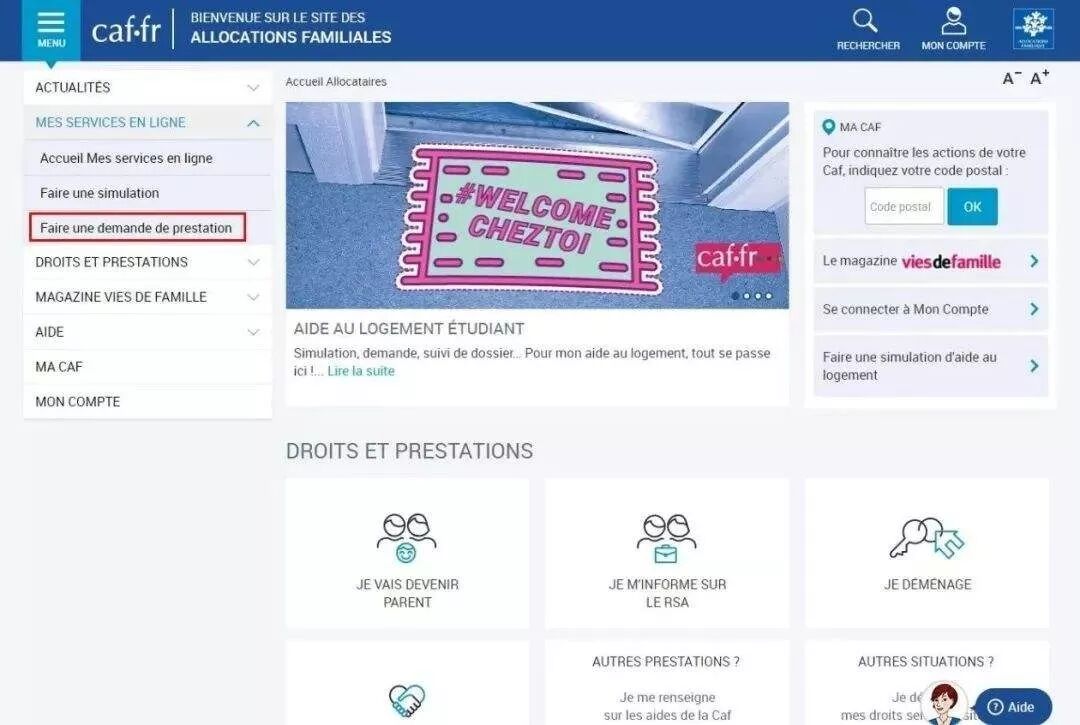Click Mes services en ligne menu label
This screenshot has width=1080, height=725.
pos(110,123)
